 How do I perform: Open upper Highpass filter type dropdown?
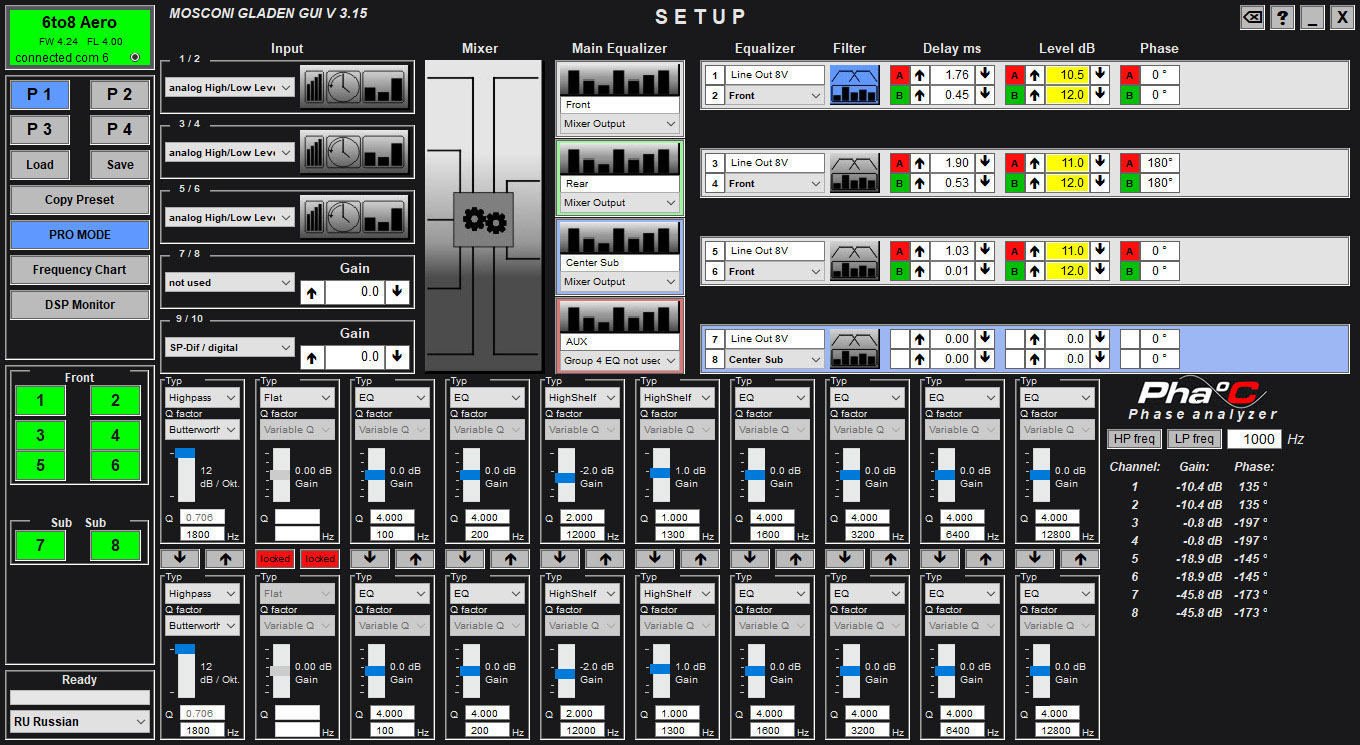pos(203,397)
